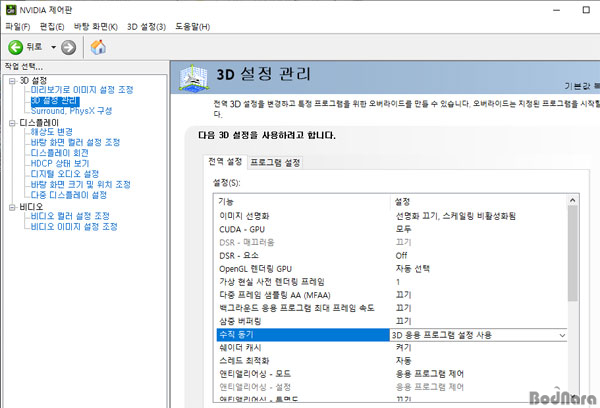Open Surround, PhysX 구성 link
600x408 pixels.
pos(71,111)
